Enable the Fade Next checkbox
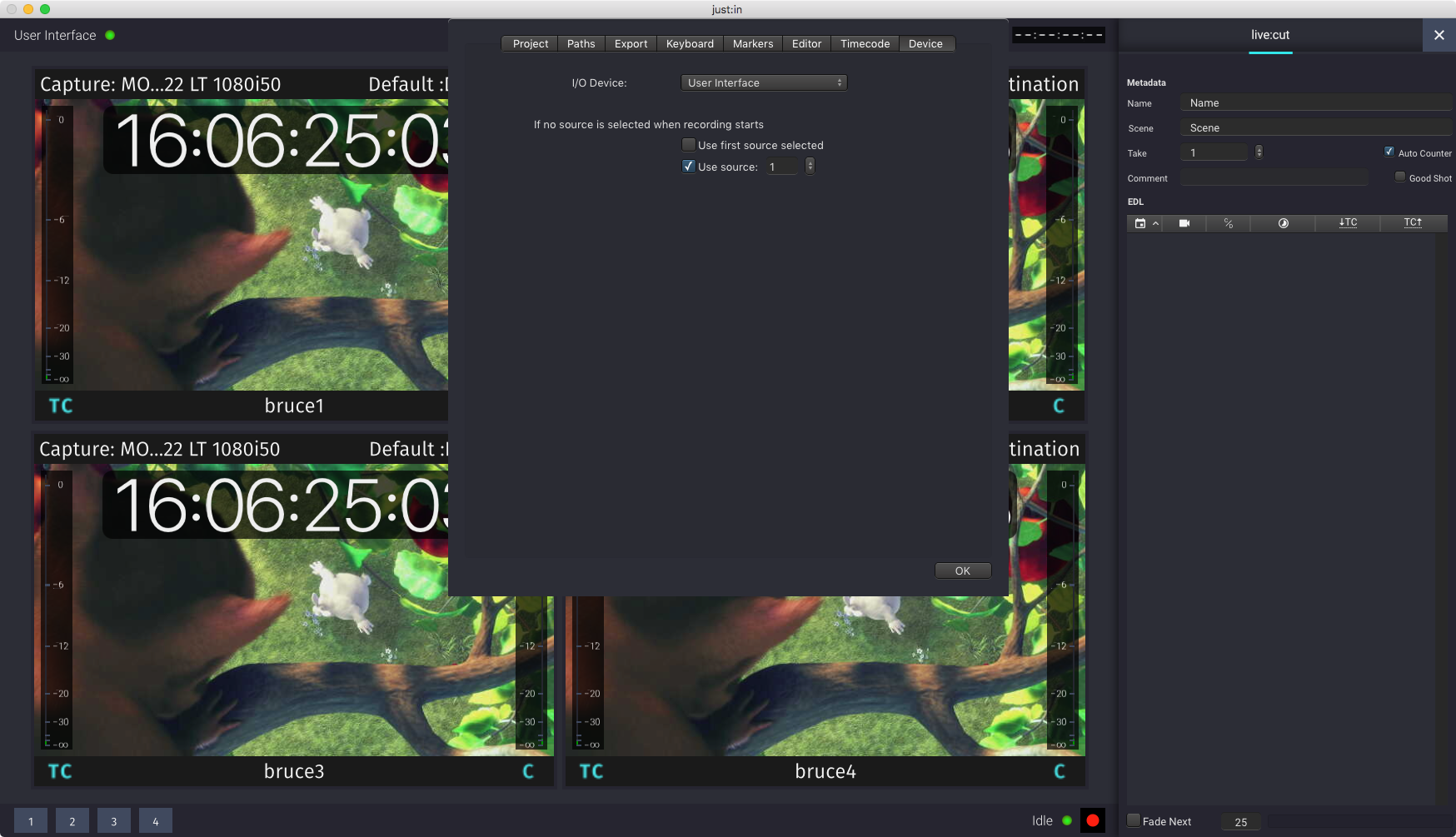The width and height of the screenshot is (1456, 837). [x=1134, y=820]
